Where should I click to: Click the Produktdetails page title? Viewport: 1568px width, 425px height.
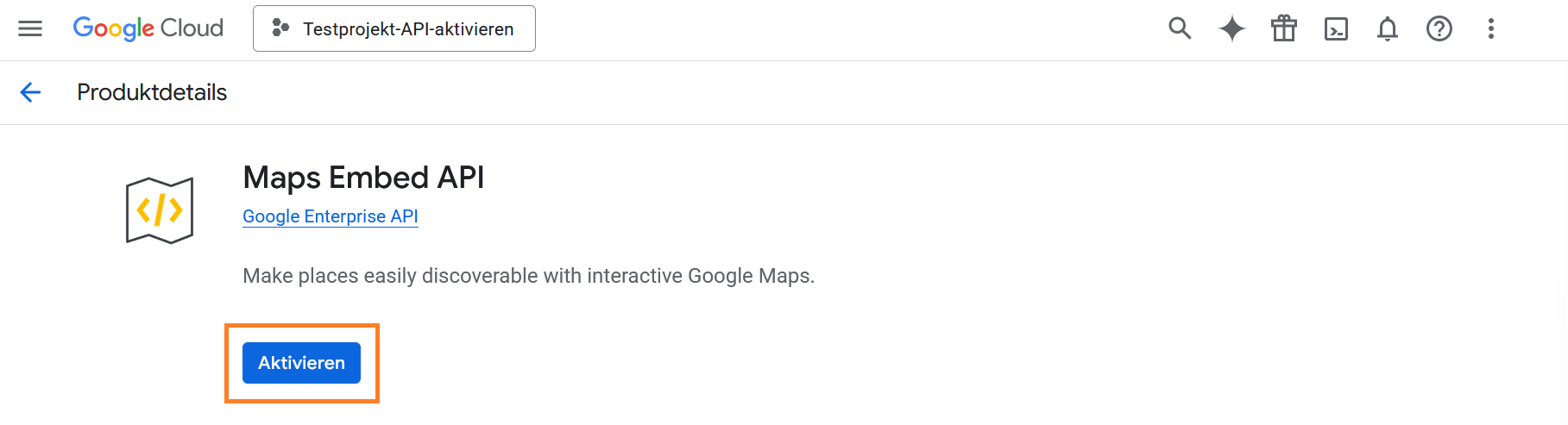152,92
